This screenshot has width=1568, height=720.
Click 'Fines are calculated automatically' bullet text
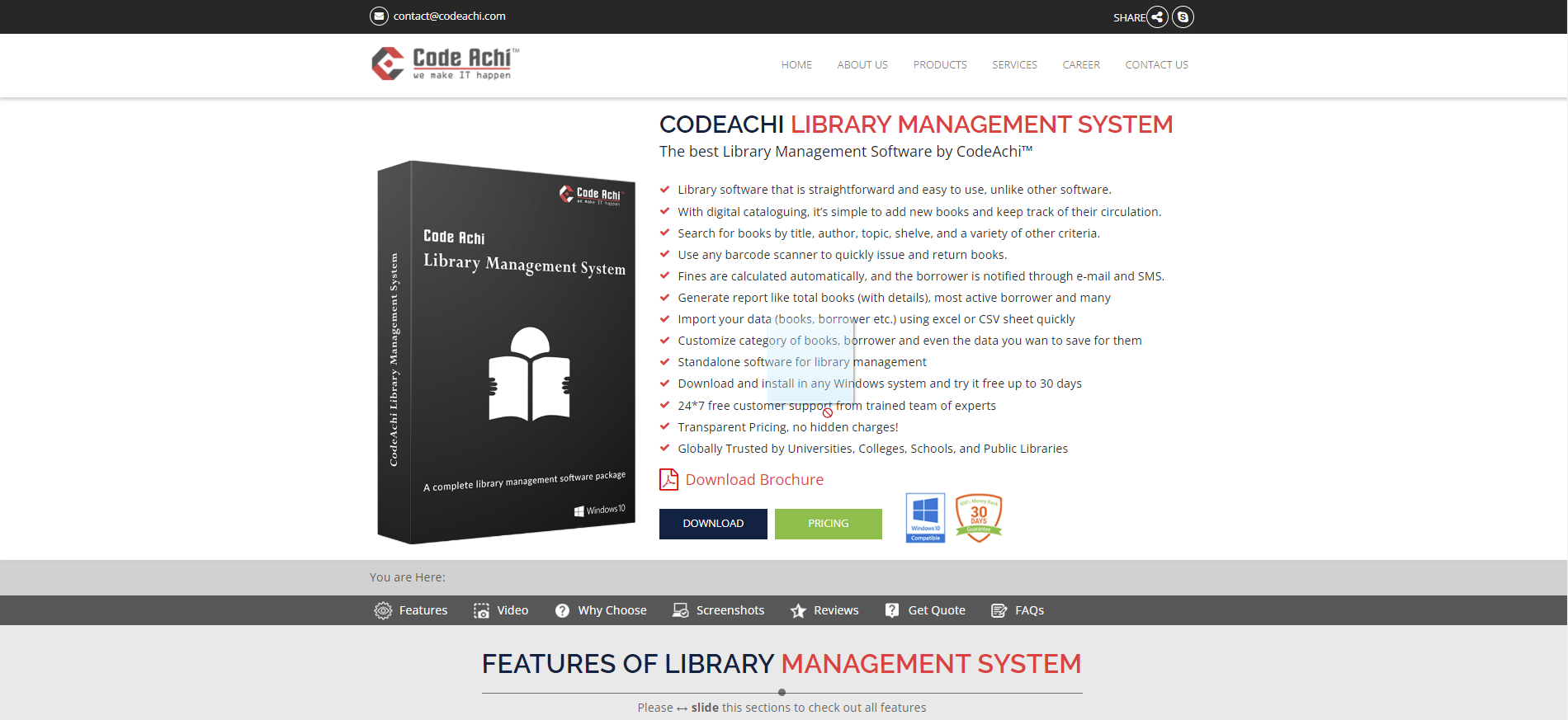point(921,276)
